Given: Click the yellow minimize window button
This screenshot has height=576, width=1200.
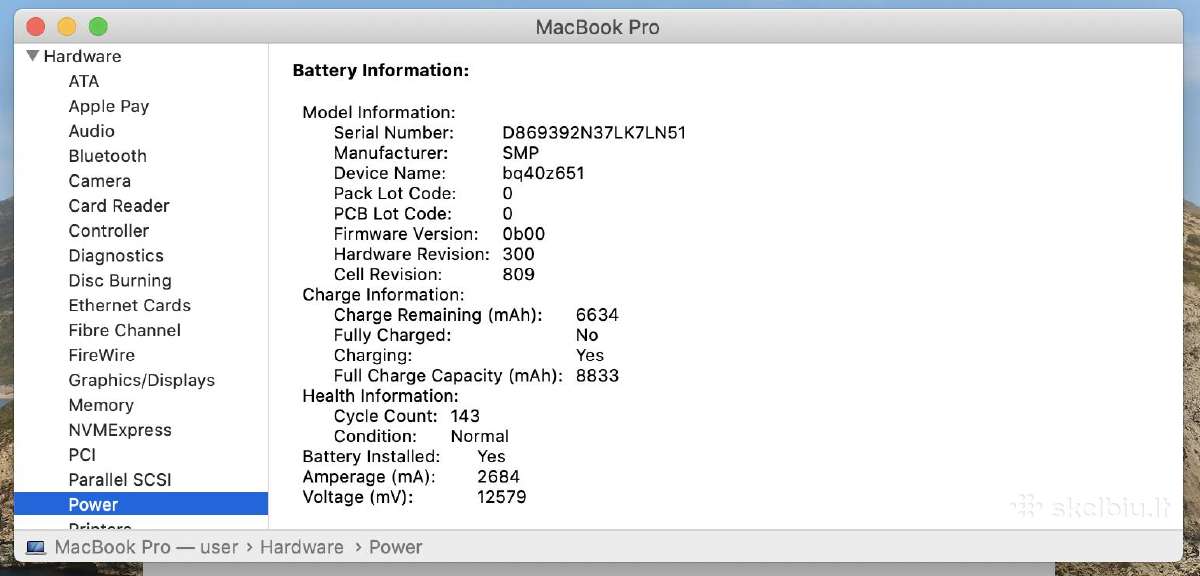Looking at the screenshot, I should coord(67,27).
